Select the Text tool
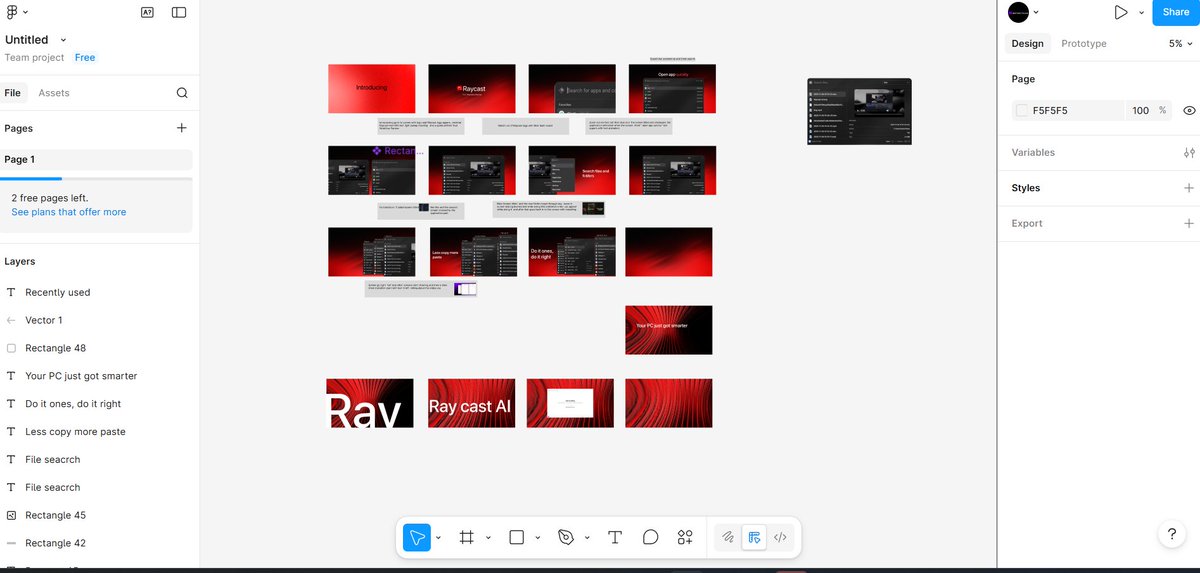 click(x=615, y=537)
